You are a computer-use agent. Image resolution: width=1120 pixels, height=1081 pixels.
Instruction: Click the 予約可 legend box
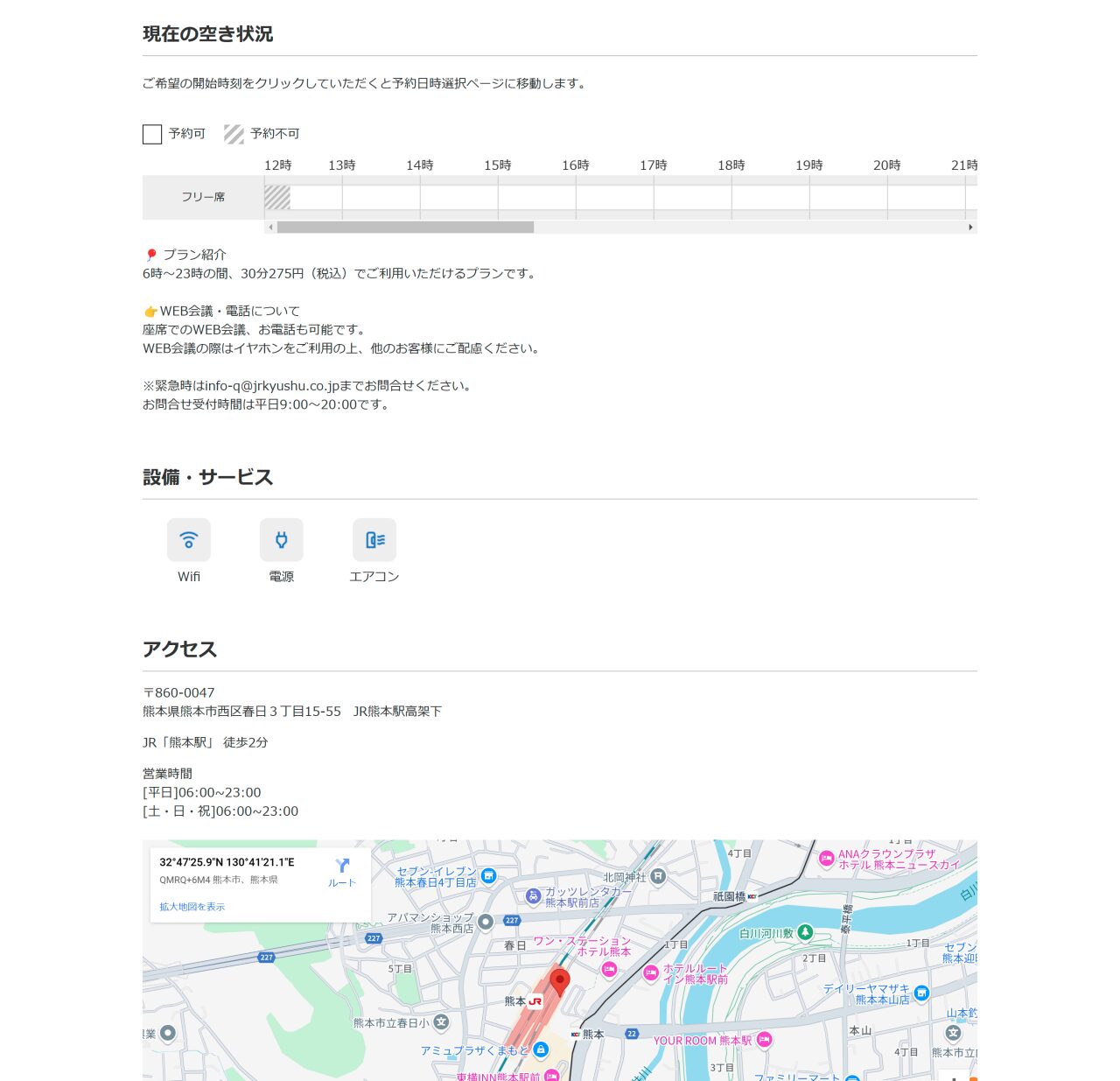(x=152, y=134)
